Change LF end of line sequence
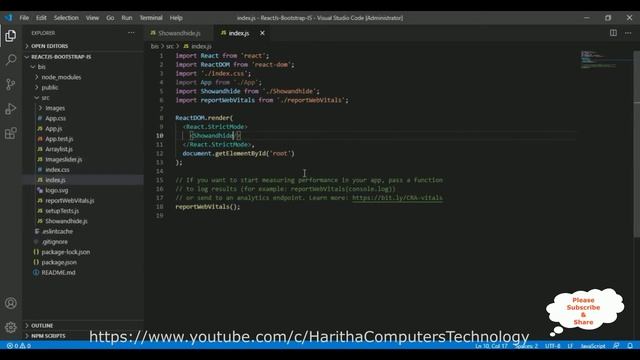 point(570,346)
